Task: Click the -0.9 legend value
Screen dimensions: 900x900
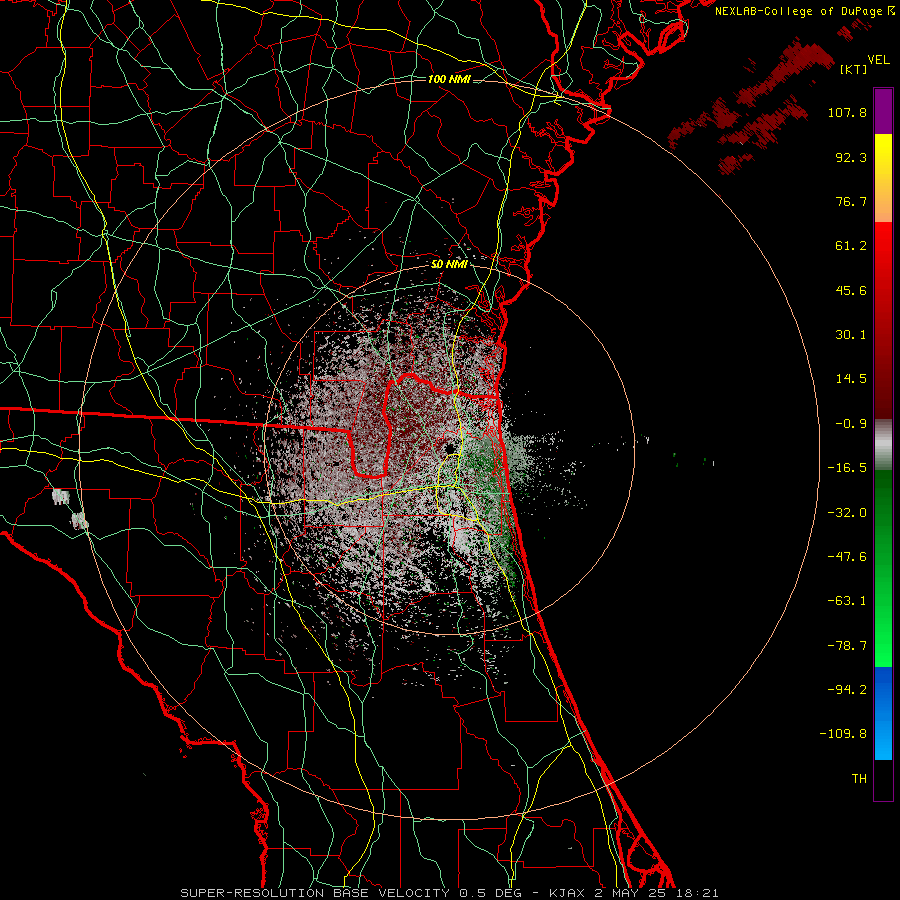Action: coord(851,424)
